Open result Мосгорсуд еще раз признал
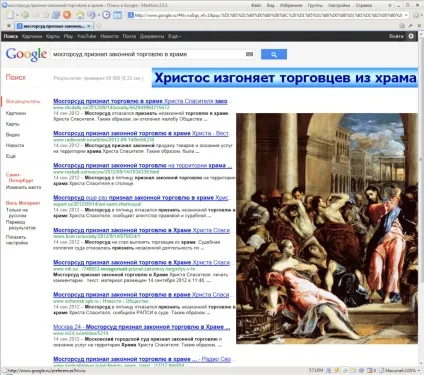 [x=141, y=198]
